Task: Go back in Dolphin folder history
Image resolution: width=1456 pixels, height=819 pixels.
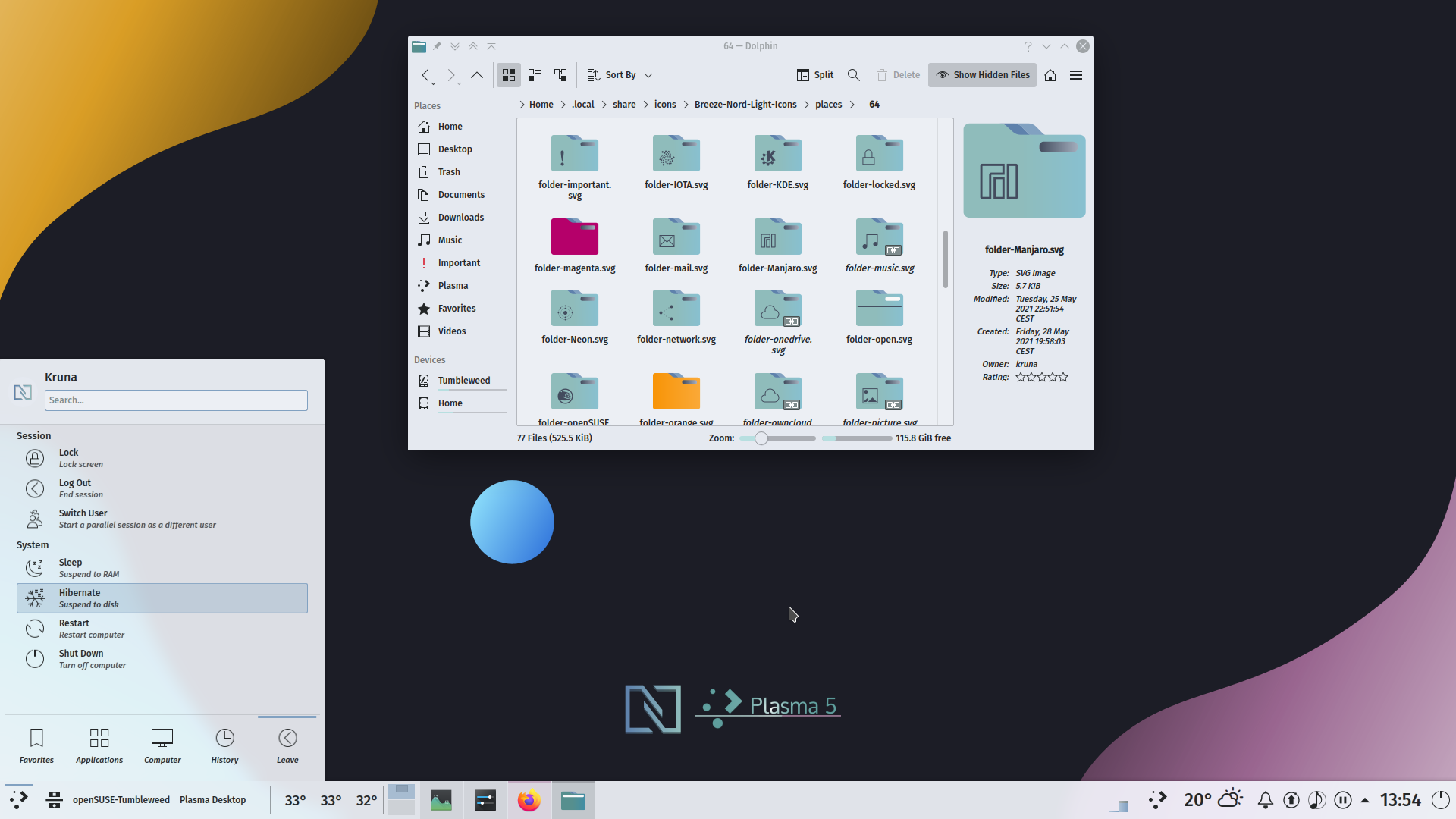Action: tap(426, 75)
